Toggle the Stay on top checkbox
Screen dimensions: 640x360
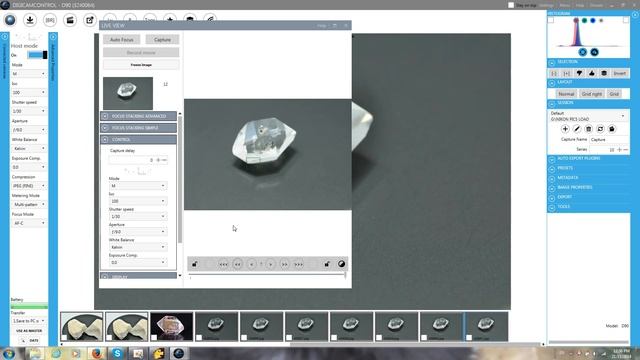tap(511, 5)
